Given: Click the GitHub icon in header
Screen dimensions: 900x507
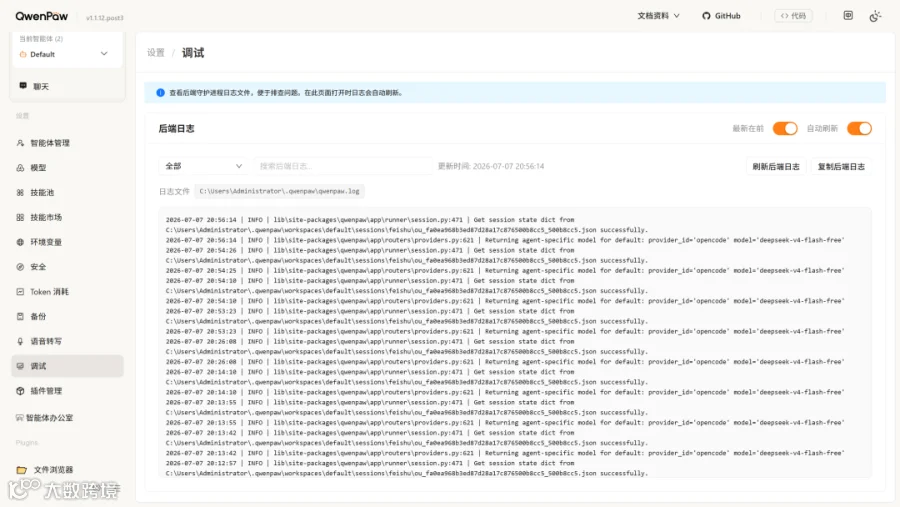Looking at the screenshot, I should 706,16.
